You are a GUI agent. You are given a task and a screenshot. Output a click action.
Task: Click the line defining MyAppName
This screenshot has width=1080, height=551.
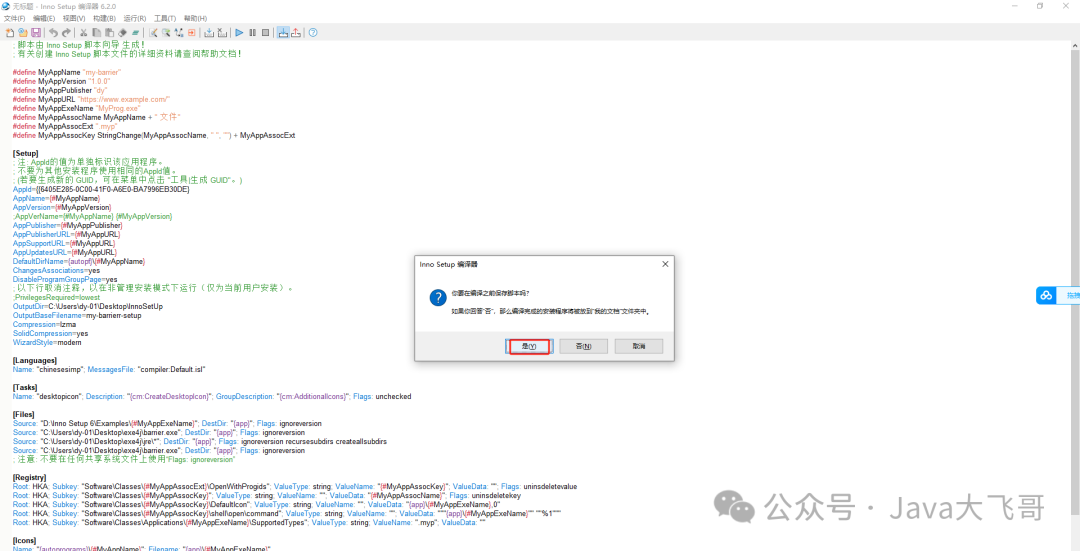[68, 72]
